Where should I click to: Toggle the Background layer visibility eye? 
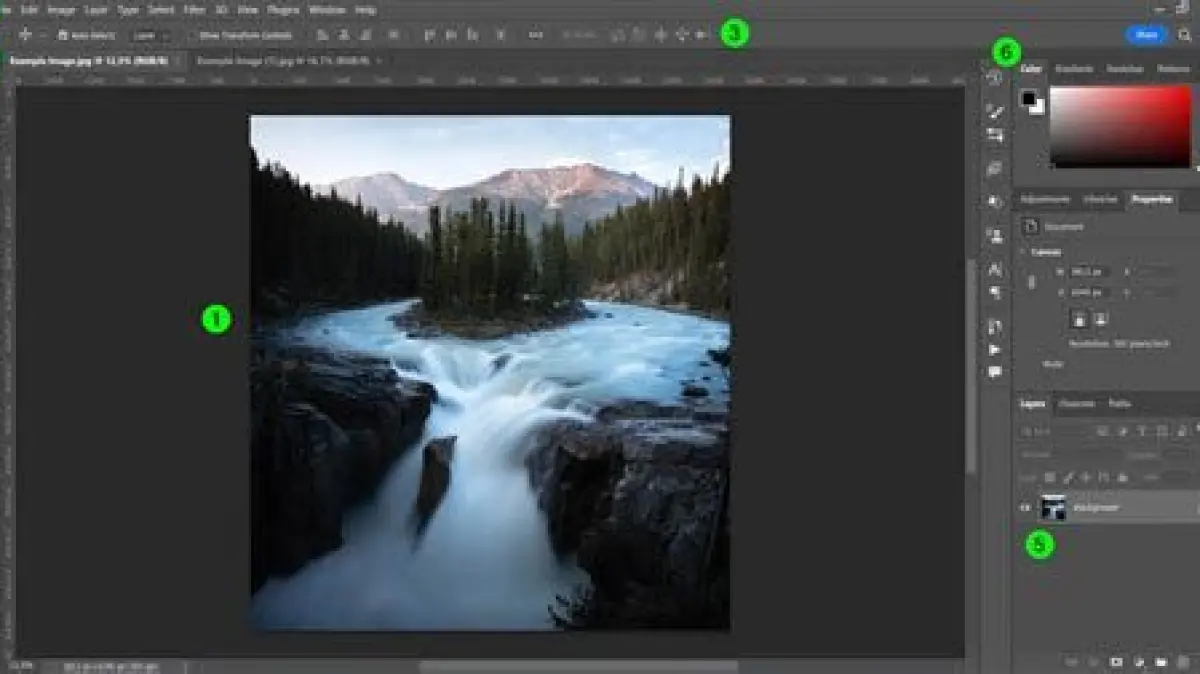[1024, 508]
